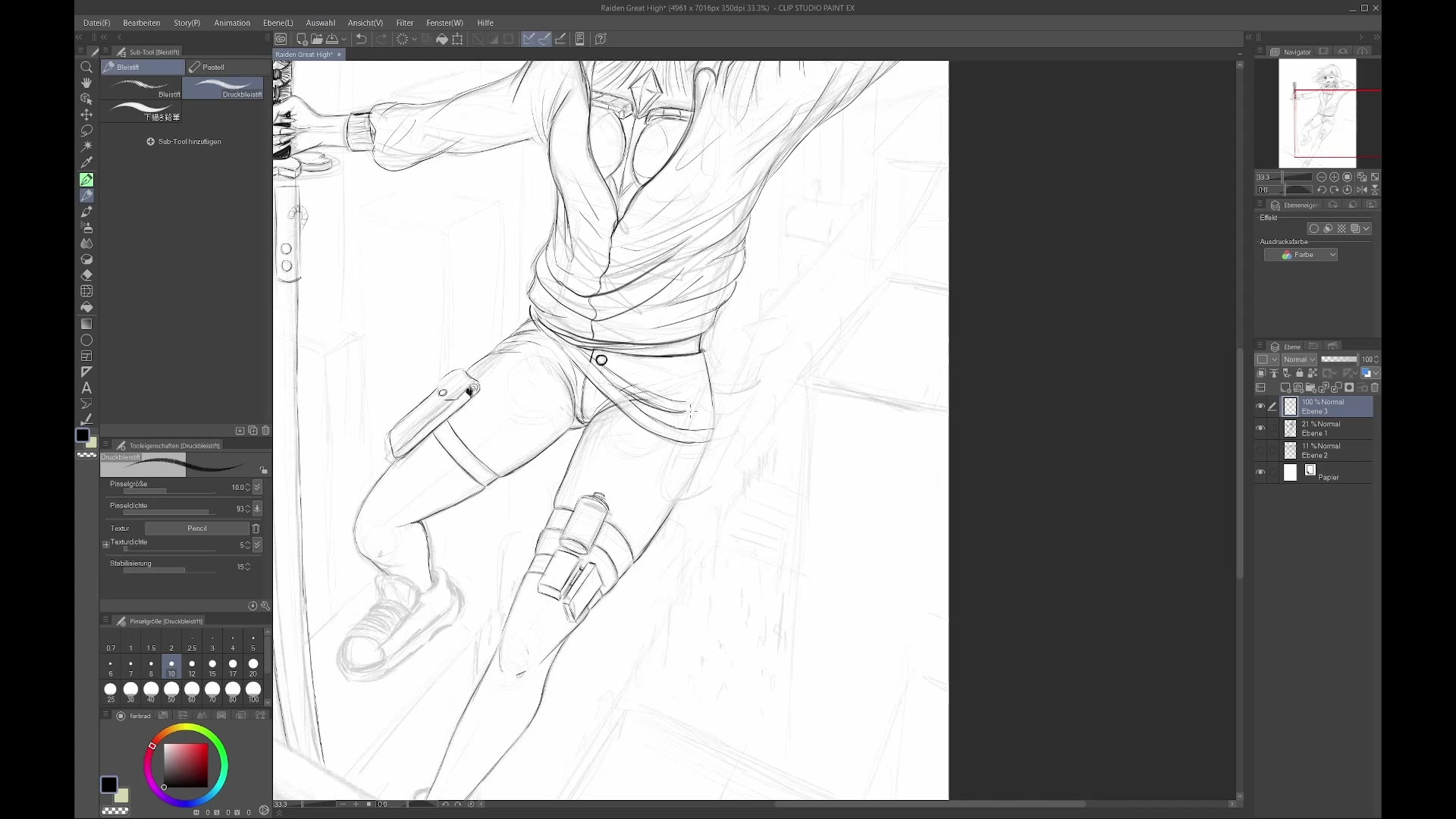Click zoom in icon in Navigator
1456x819 pixels.
pyautogui.click(x=1334, y=177)
